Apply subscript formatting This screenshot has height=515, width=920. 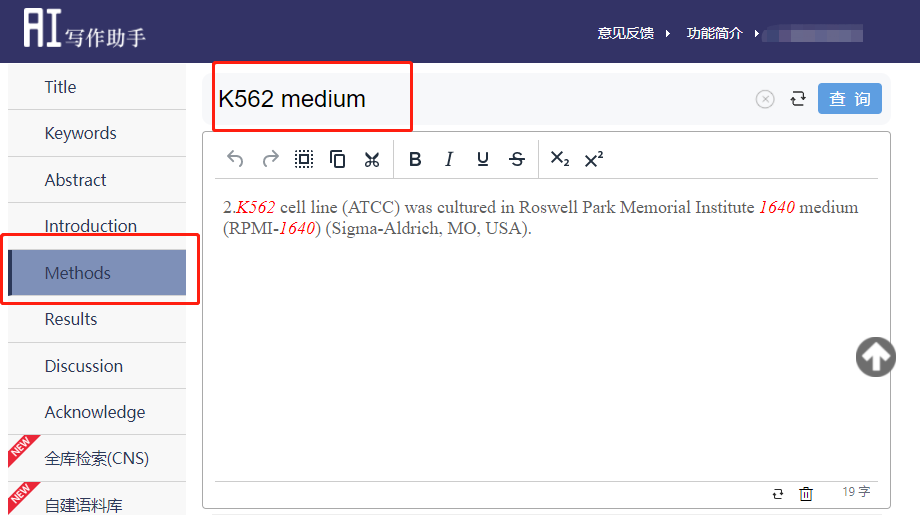click(560, 158)
